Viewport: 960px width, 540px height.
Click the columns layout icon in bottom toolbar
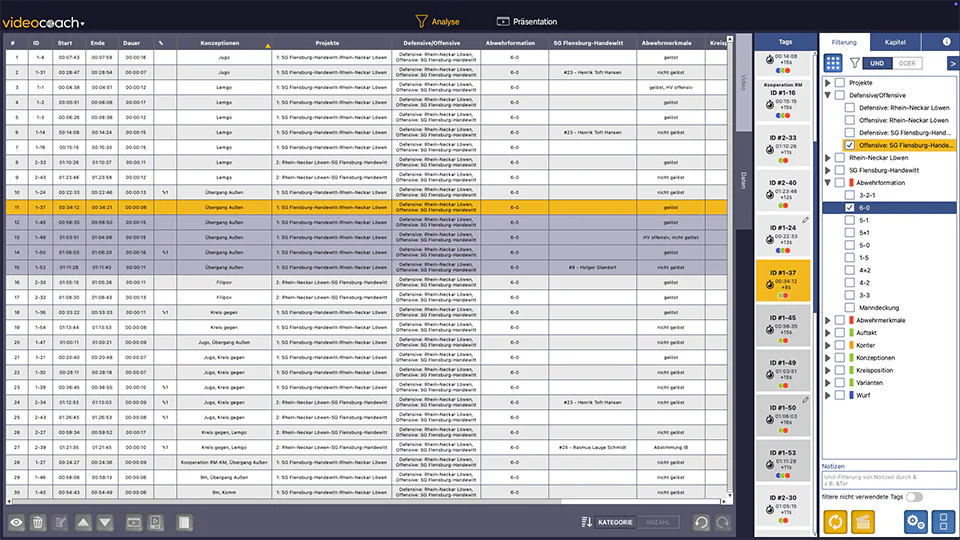coord(184,522)
